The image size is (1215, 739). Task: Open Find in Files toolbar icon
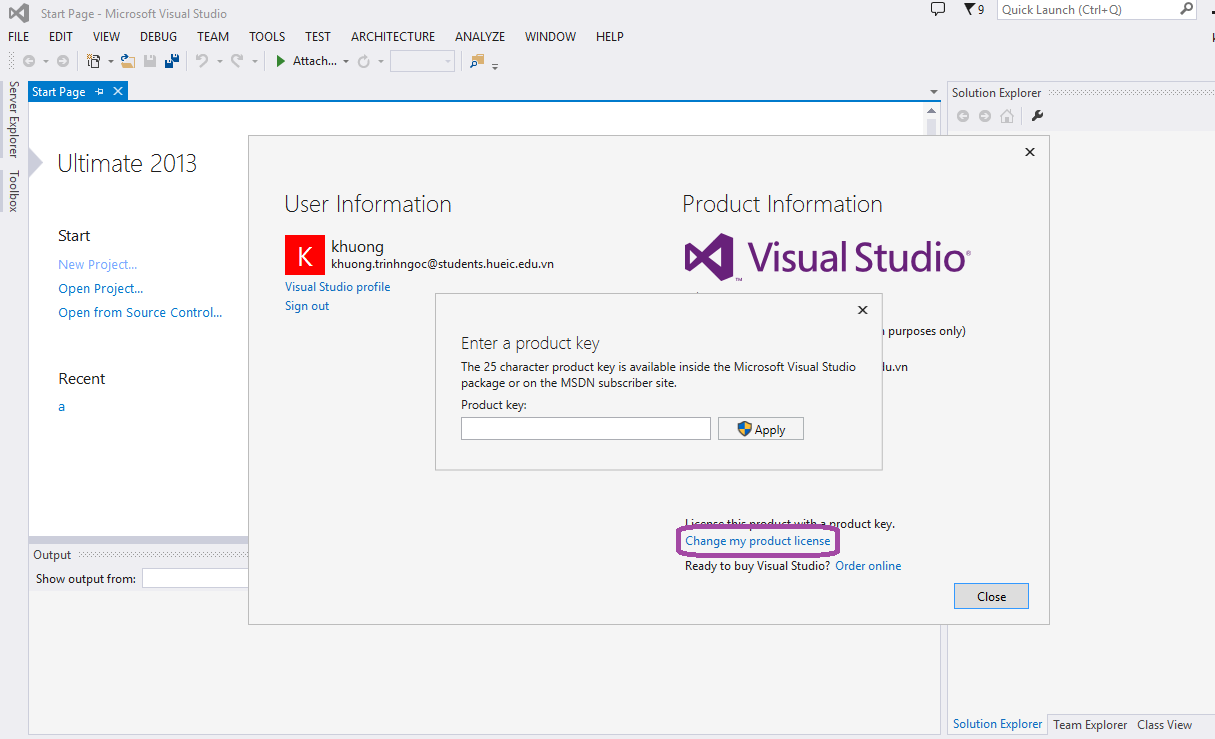477,61
